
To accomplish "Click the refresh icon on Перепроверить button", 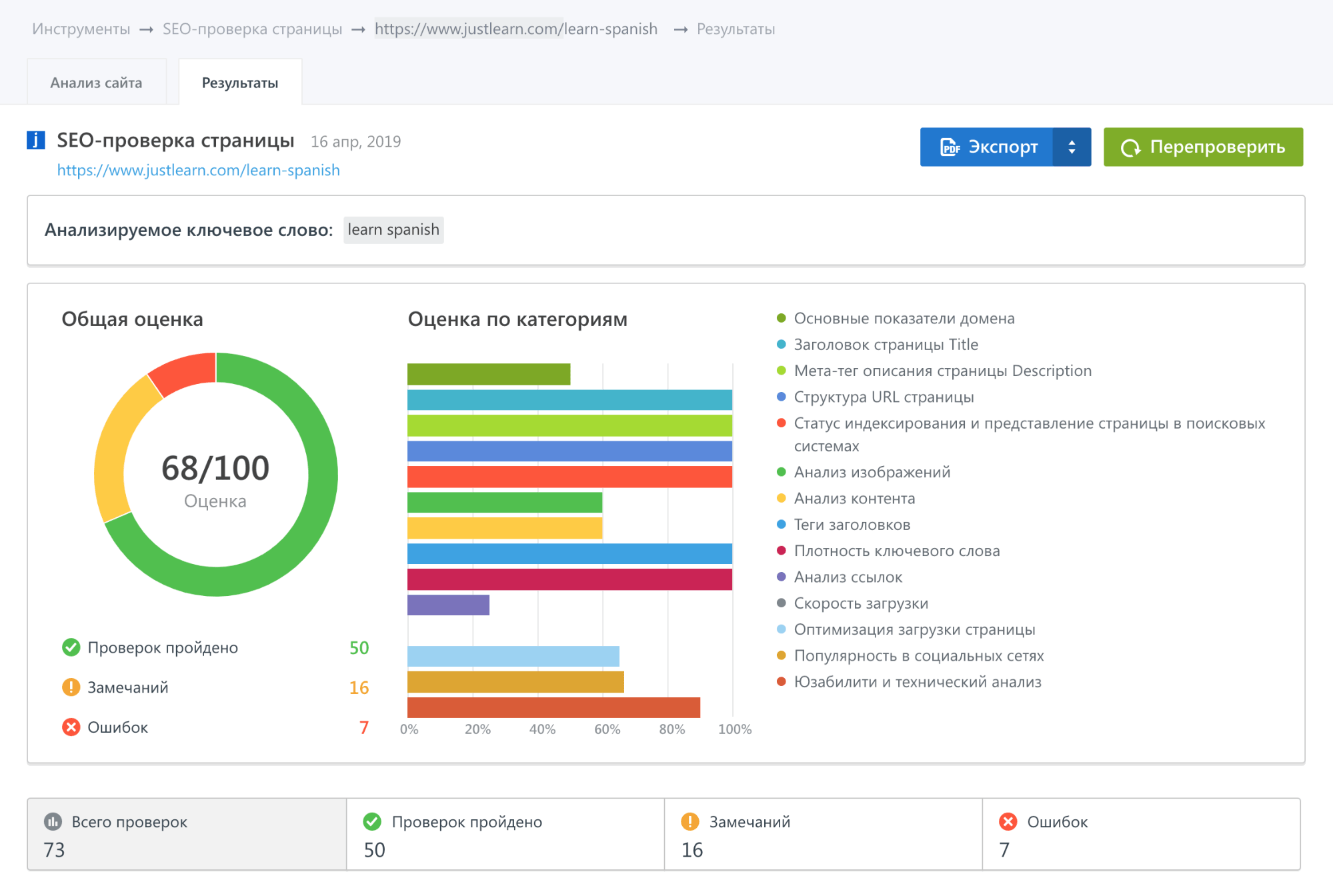I will pyautogui.click(x=1130, y=147).
